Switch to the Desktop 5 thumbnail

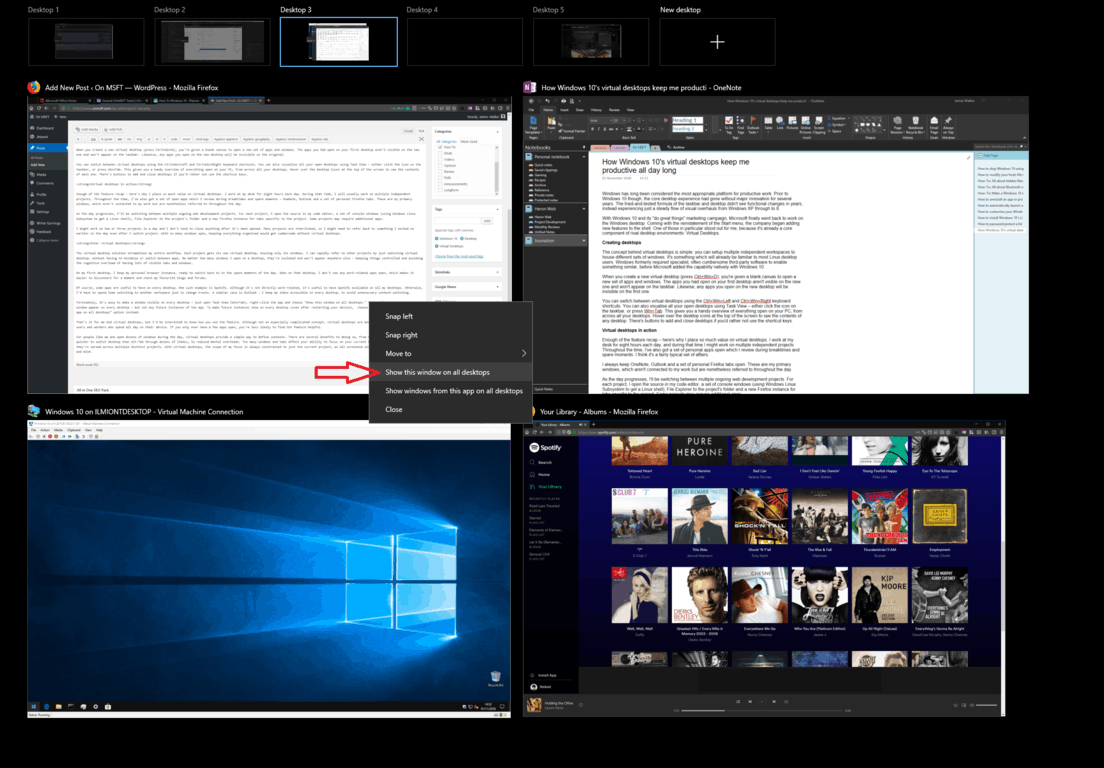[591, 42]
